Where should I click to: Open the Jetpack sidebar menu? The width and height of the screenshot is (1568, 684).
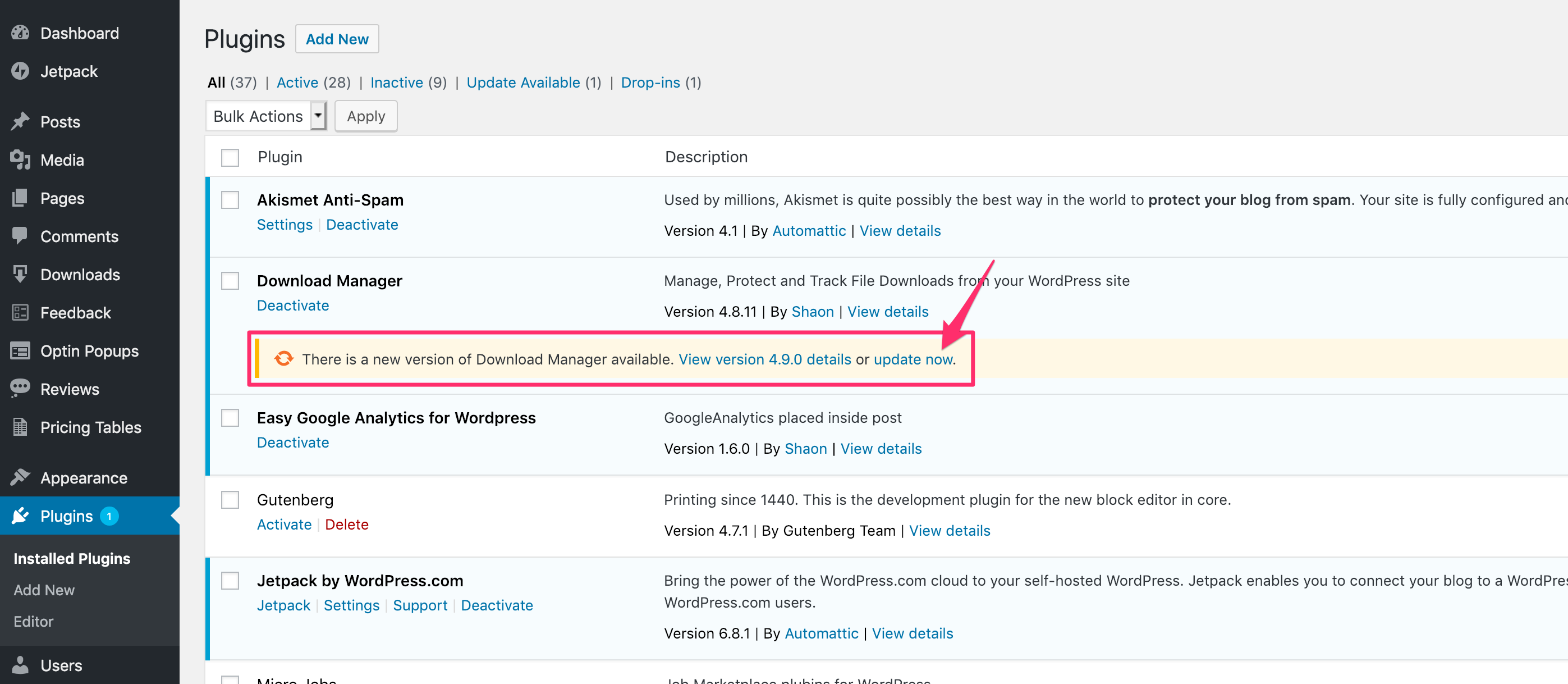click(x=69, y=71)
